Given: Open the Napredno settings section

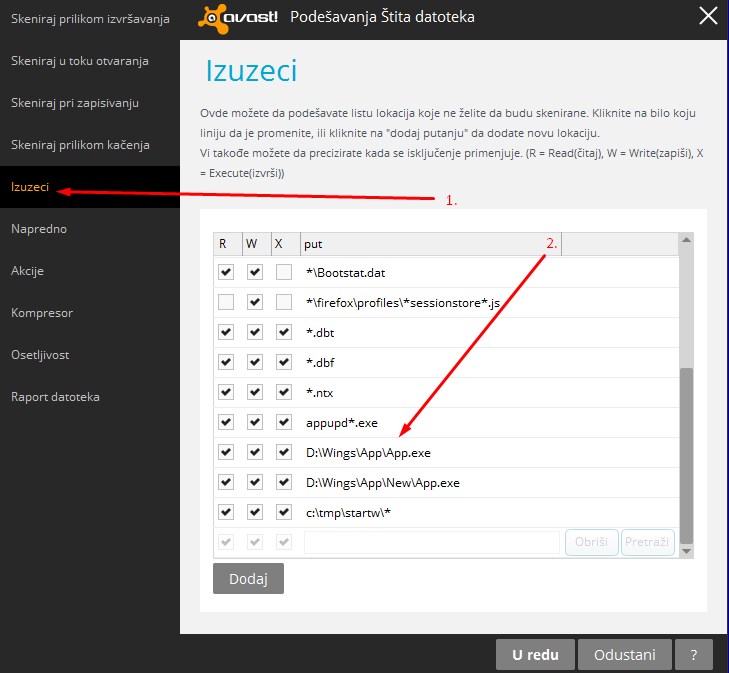Looking at the screenshot, I should (x=40, y=229).
